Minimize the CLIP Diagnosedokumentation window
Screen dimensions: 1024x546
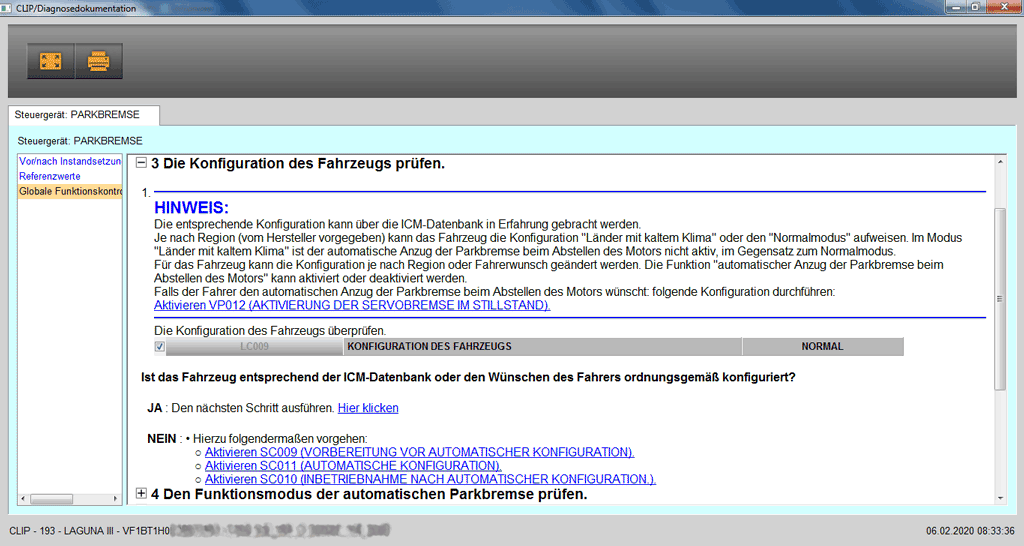(955, 6)
